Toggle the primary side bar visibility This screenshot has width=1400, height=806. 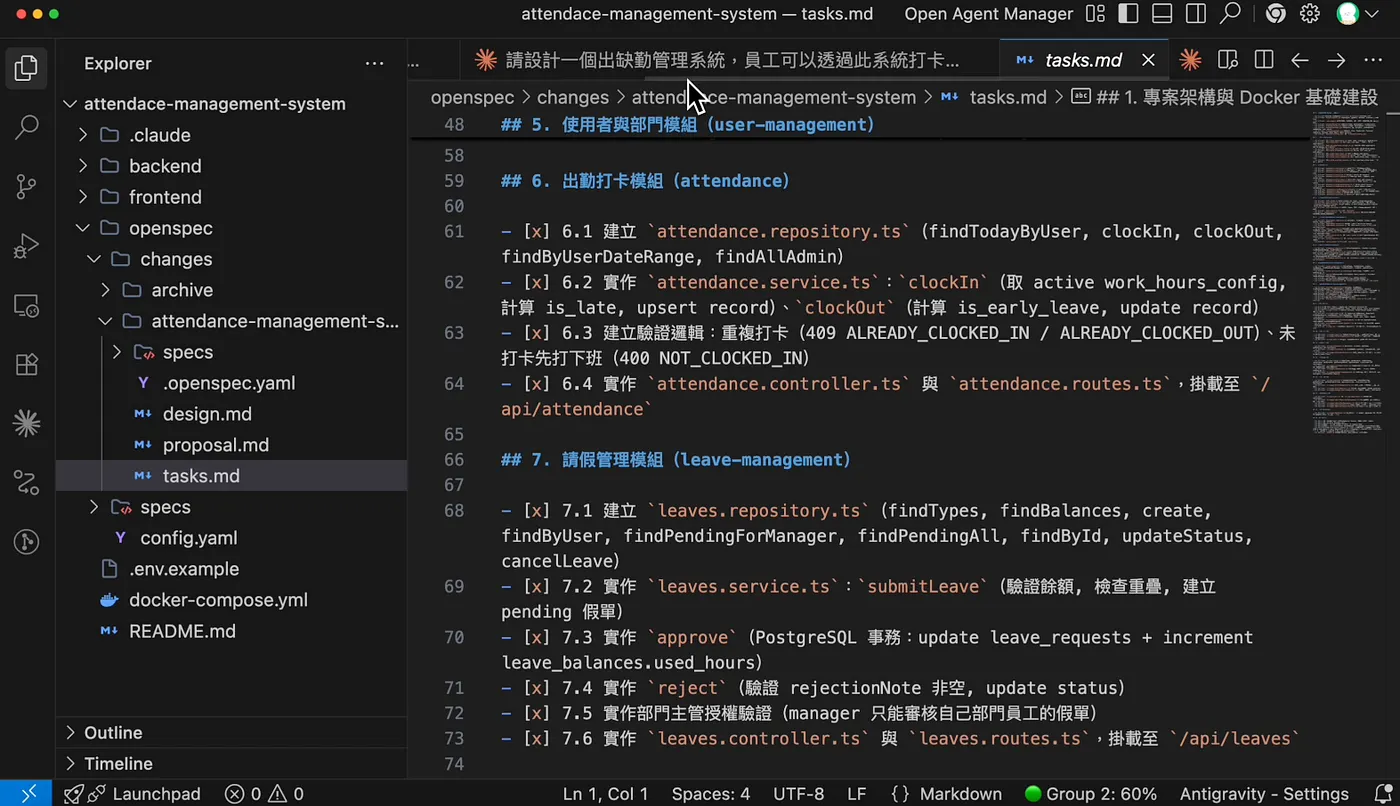coord(1128,14)
